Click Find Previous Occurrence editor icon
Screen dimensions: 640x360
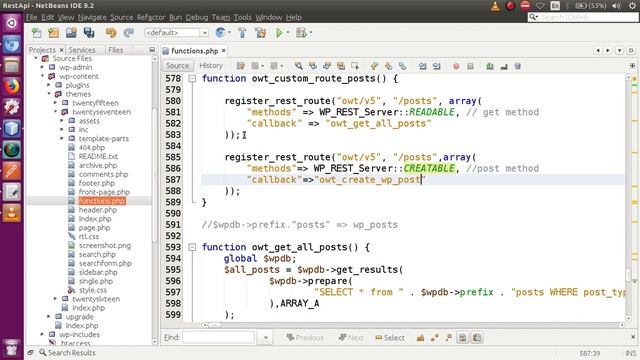[x=313, y=66]
